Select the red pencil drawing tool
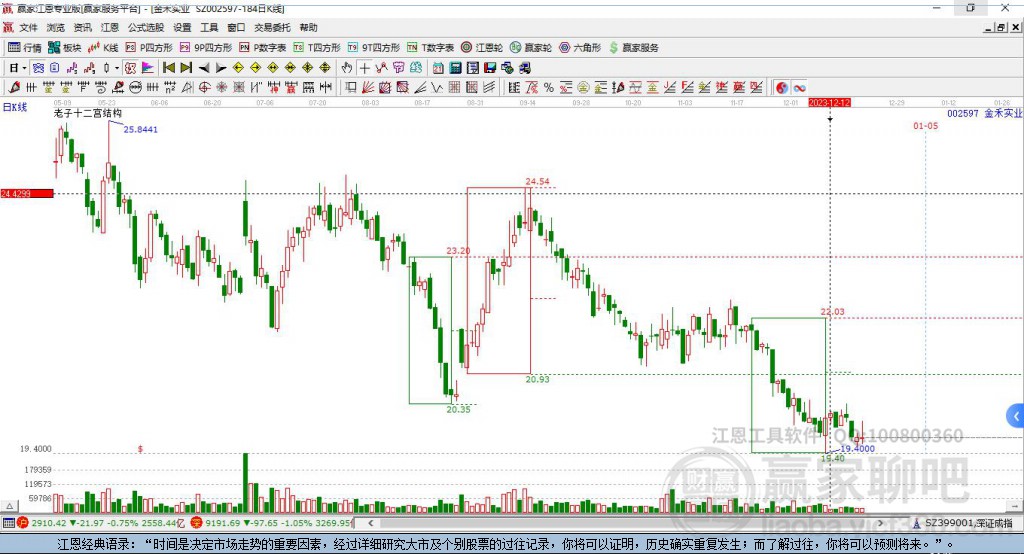Image resolution: width=1024 pixels, height=554 pixels. [14, 87]
